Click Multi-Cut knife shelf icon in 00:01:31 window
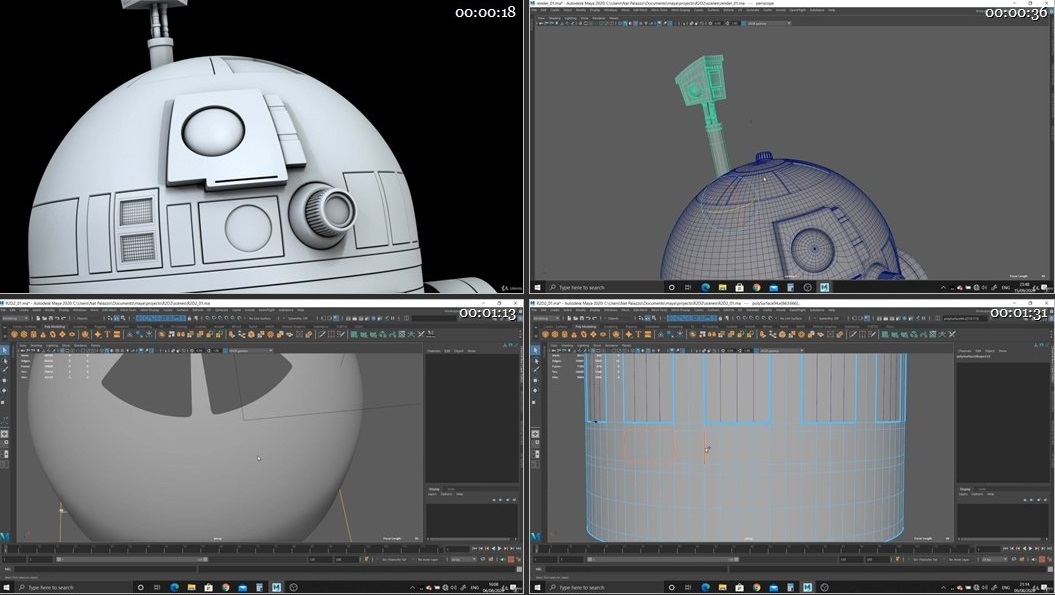 pyautogui.click(x=853, y=334)
